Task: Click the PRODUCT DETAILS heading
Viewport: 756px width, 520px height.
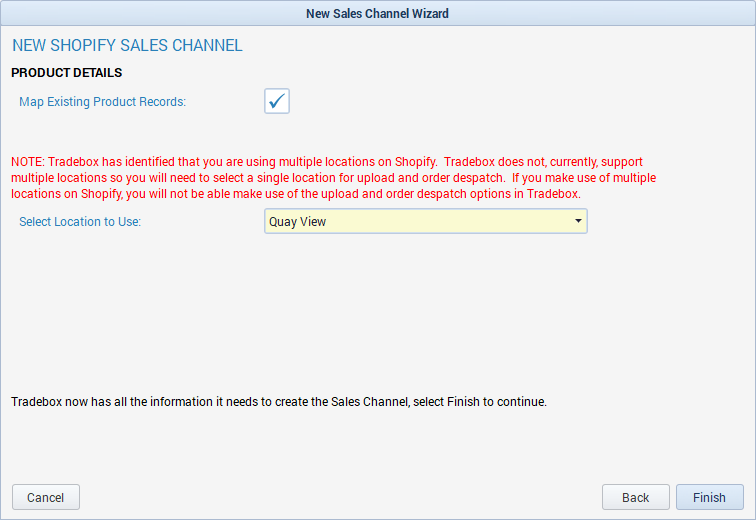Action: click(67, 73)
